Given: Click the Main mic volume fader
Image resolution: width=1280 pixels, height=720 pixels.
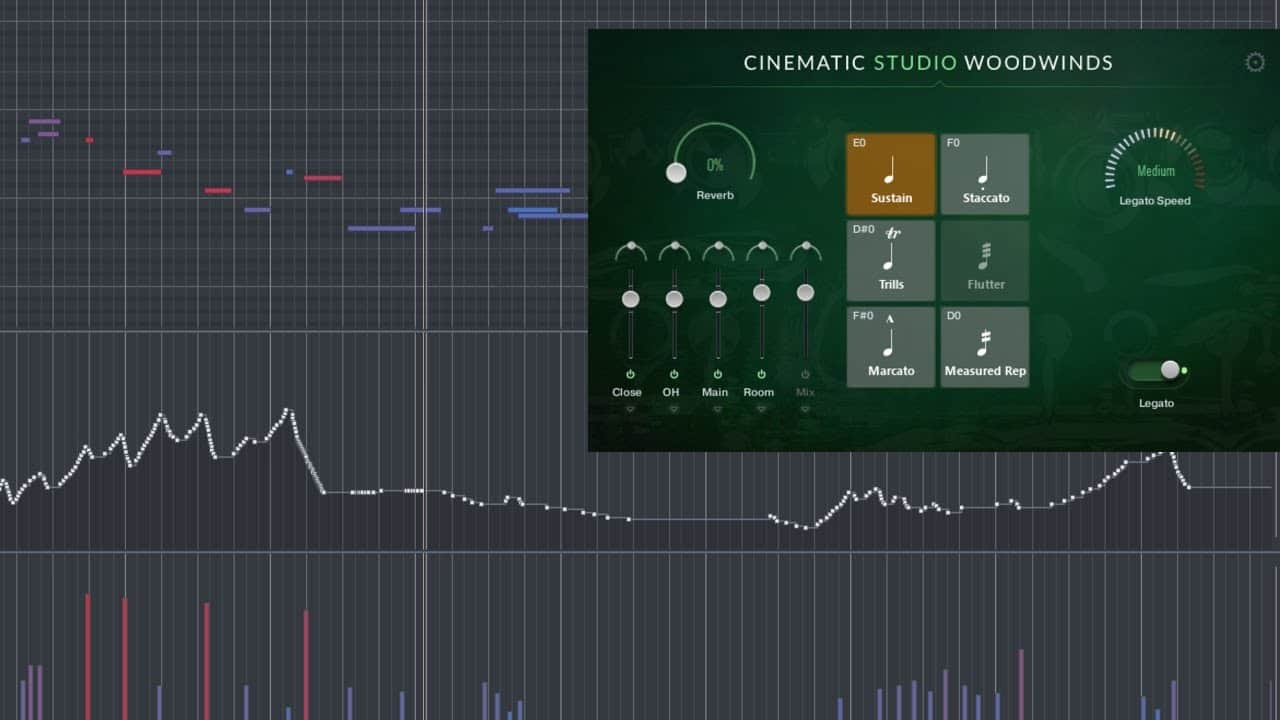Looking at the screenshot, I should 718,299.
